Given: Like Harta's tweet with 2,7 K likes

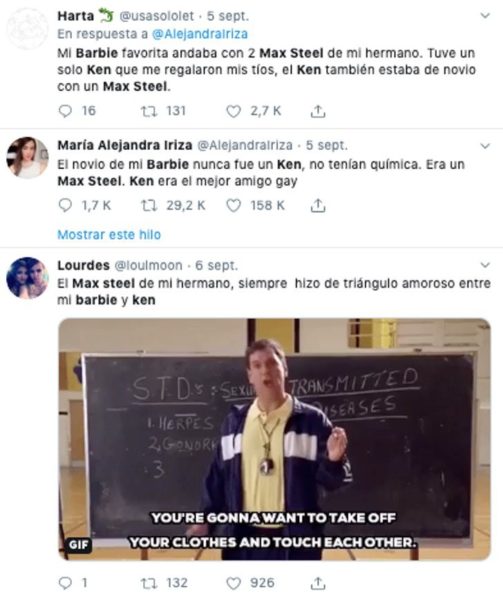Looking at the screenshot, I should pos(233,111).
